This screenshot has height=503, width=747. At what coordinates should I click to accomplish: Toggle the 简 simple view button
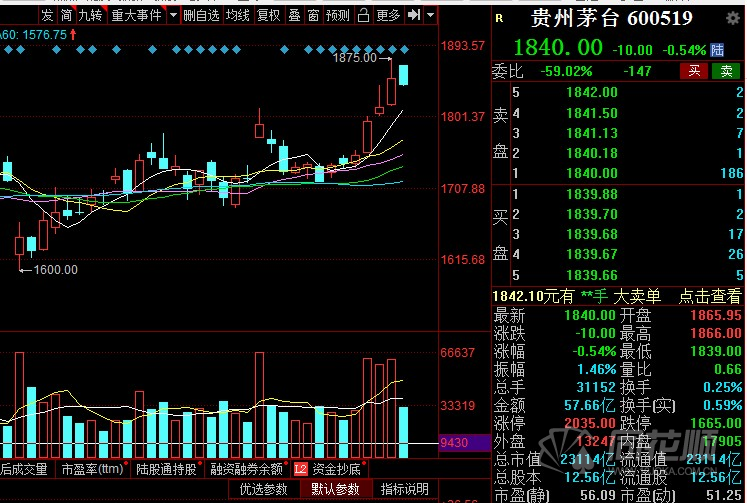point(66,16)
